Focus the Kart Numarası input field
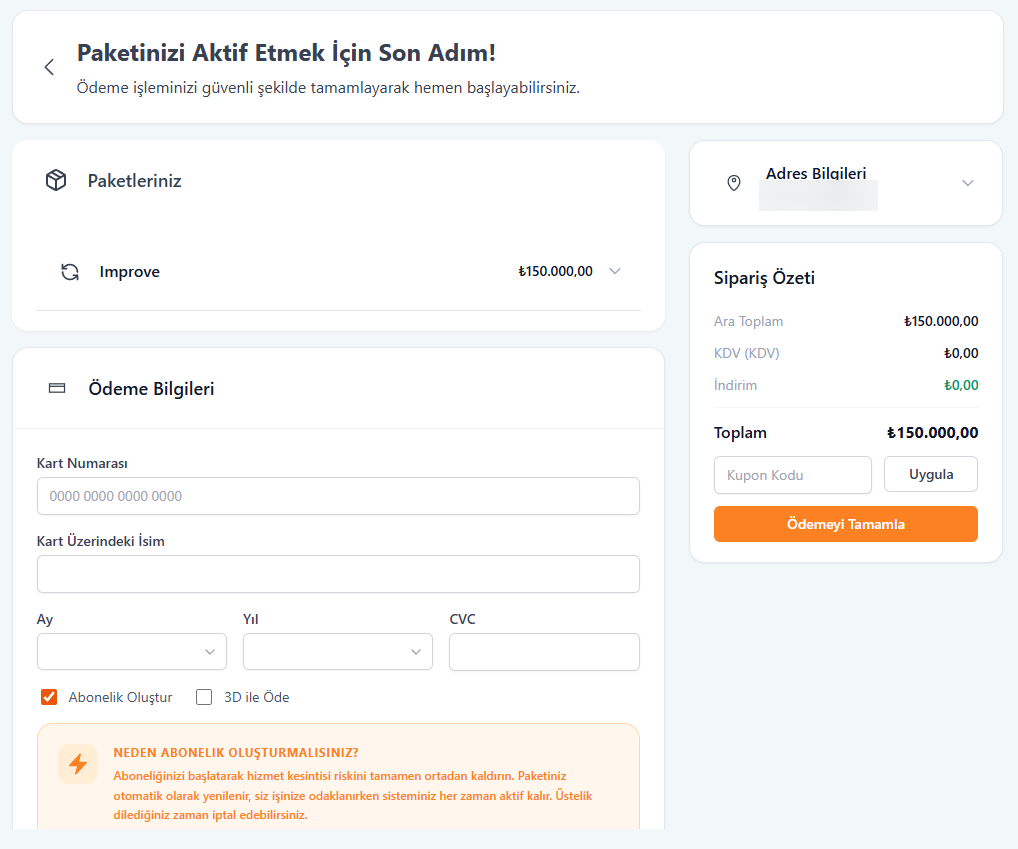The width and height of the screenshot is (1018, 849). click(x=338, y=496)
